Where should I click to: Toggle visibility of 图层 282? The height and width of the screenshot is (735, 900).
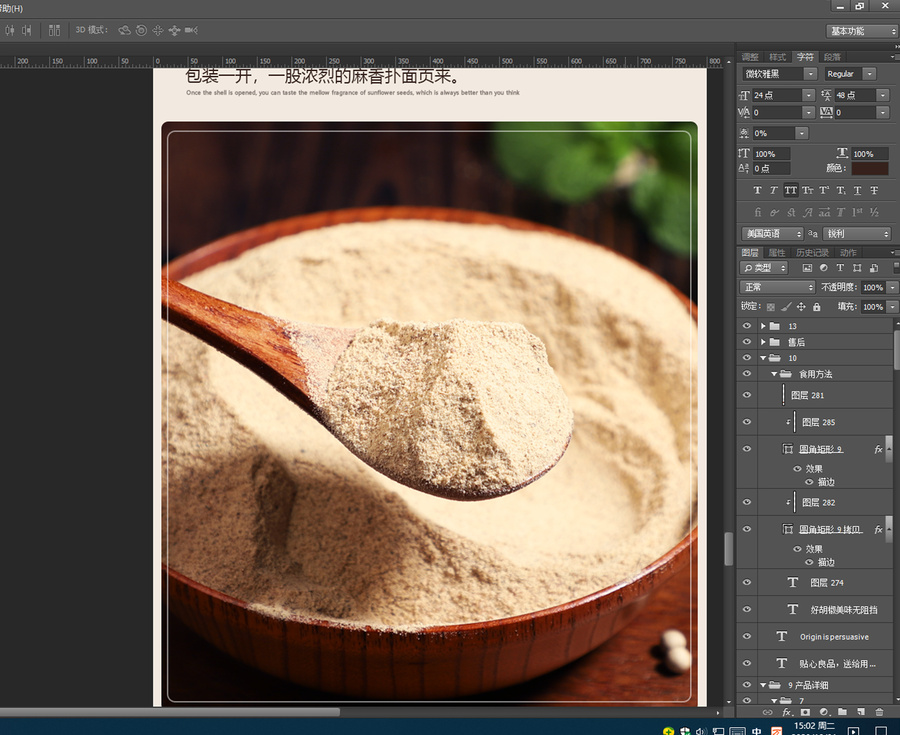tap(747, 502)
